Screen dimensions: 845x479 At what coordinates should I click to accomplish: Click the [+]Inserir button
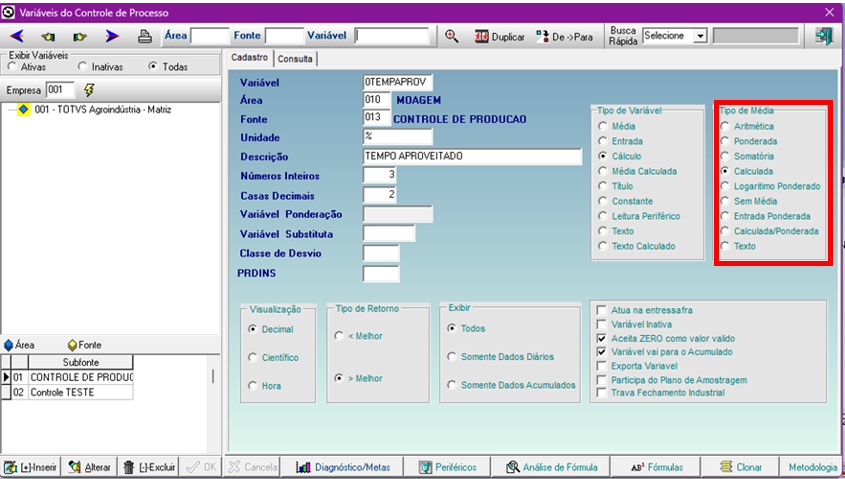click(x=31, y=467)
